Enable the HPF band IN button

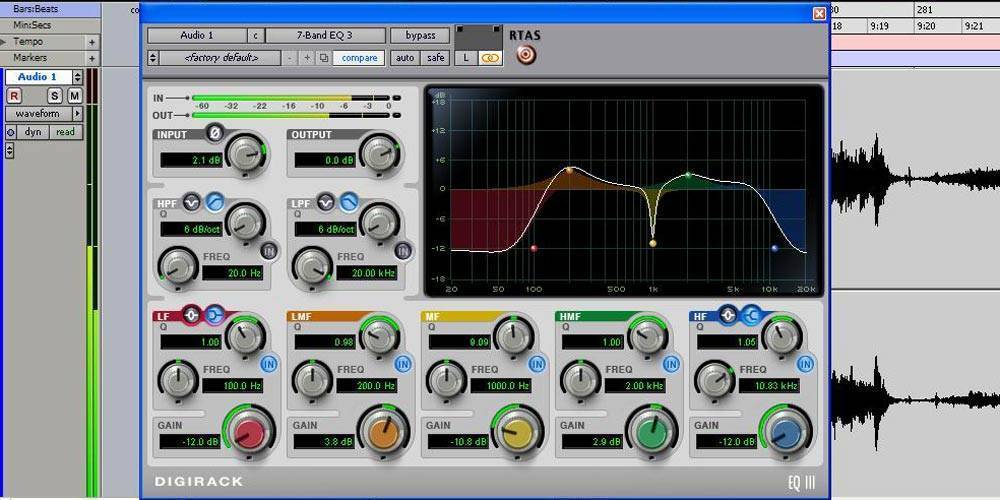coord(270,251)
